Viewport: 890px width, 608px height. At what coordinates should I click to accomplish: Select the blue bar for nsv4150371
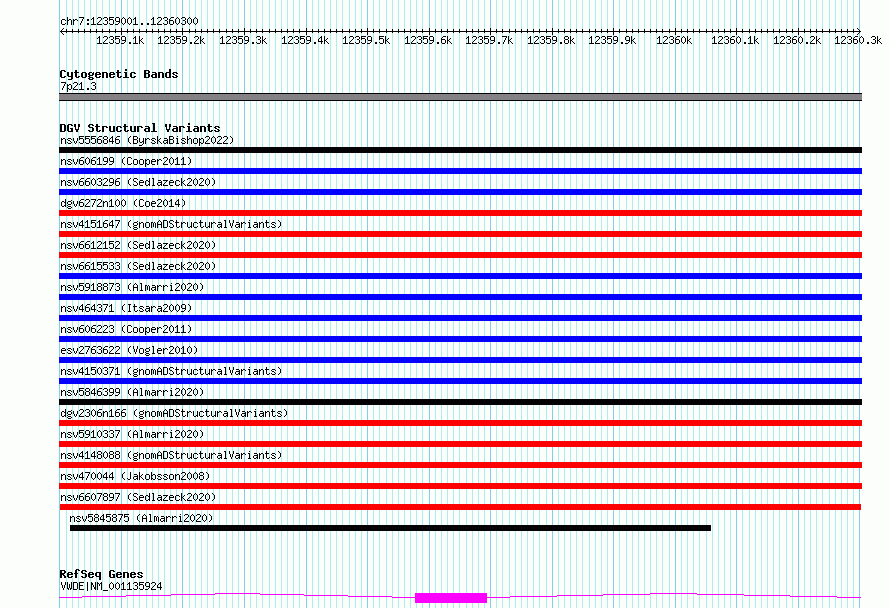[x=460, y=381]
